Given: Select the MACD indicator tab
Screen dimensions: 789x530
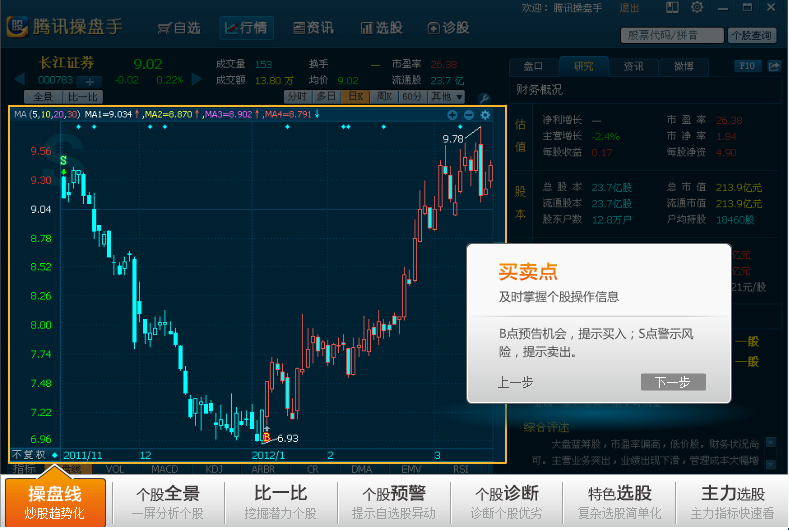Looking at the screenshot, I should 165,469.
